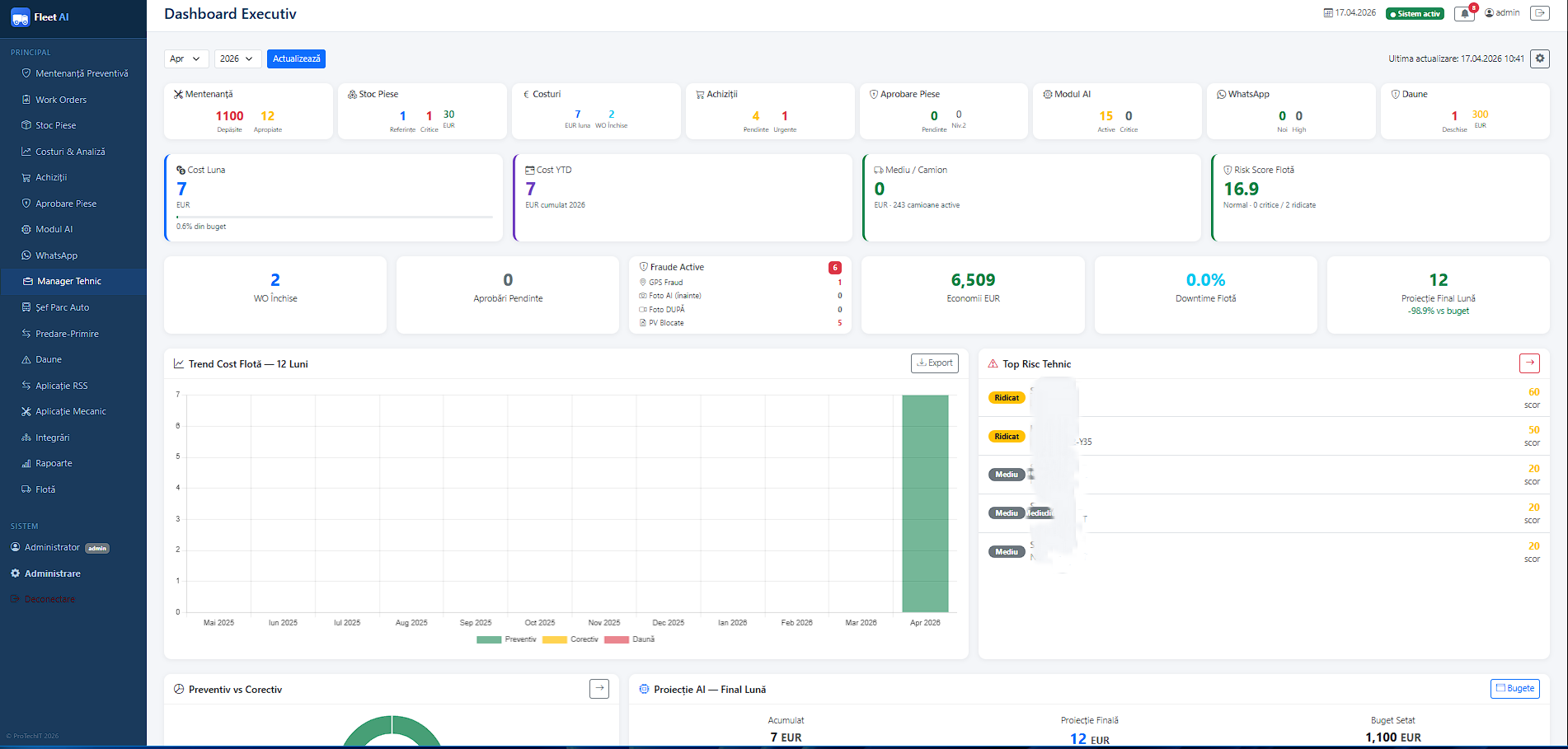Open Costuri & Analiză sidebar item

pos(73,152)
